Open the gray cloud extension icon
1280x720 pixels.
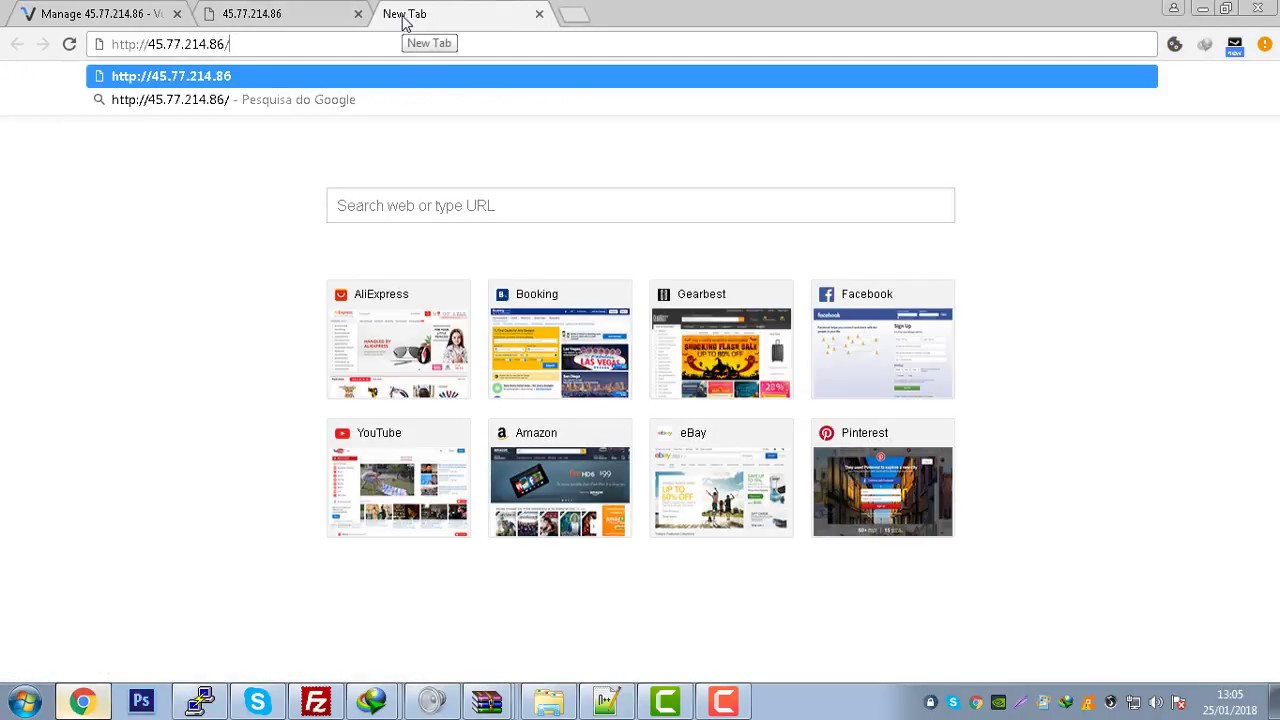pos(1205,44)
